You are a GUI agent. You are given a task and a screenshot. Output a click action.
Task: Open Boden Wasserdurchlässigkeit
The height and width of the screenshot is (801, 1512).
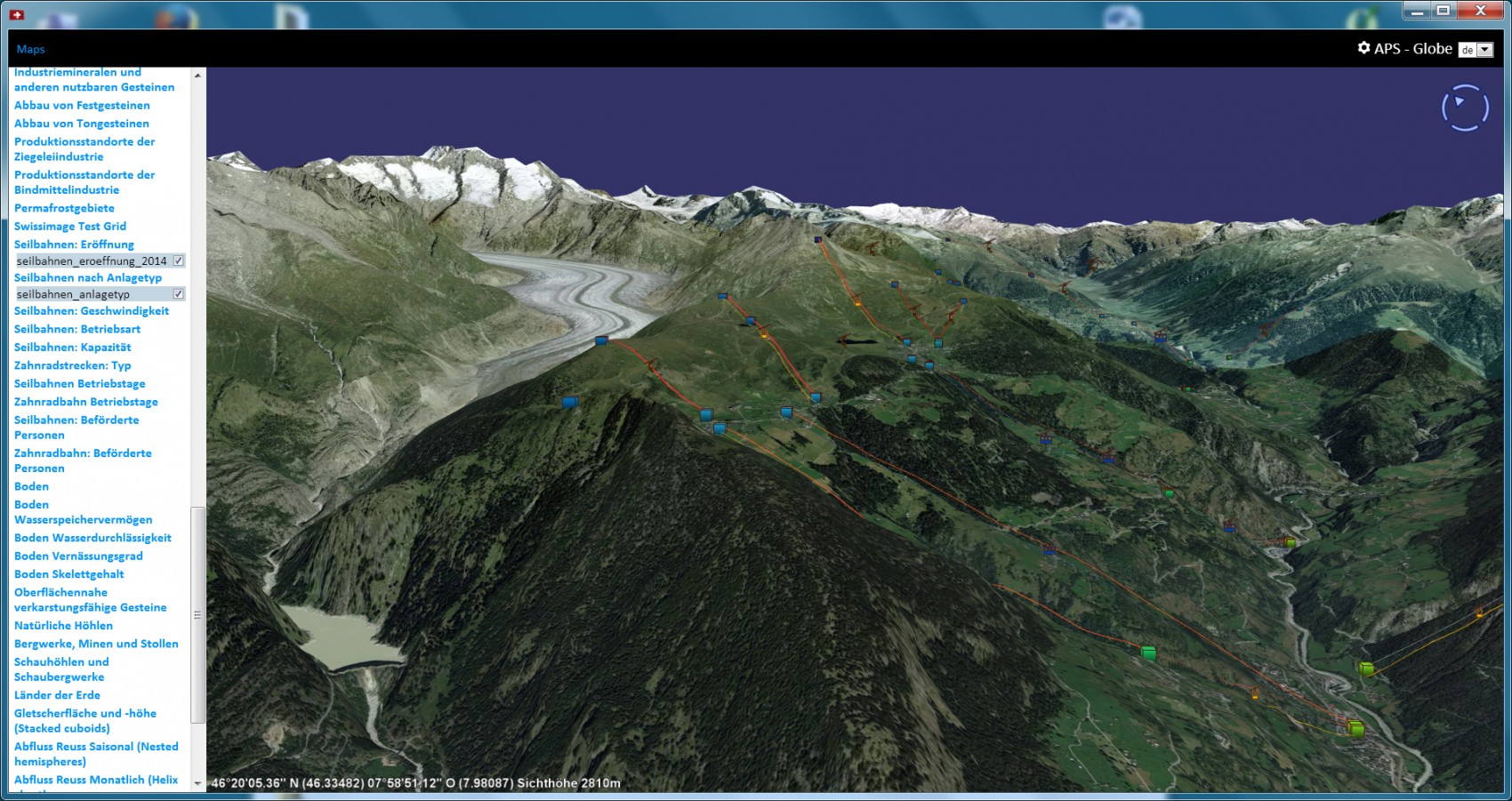[x=93, y=538]
